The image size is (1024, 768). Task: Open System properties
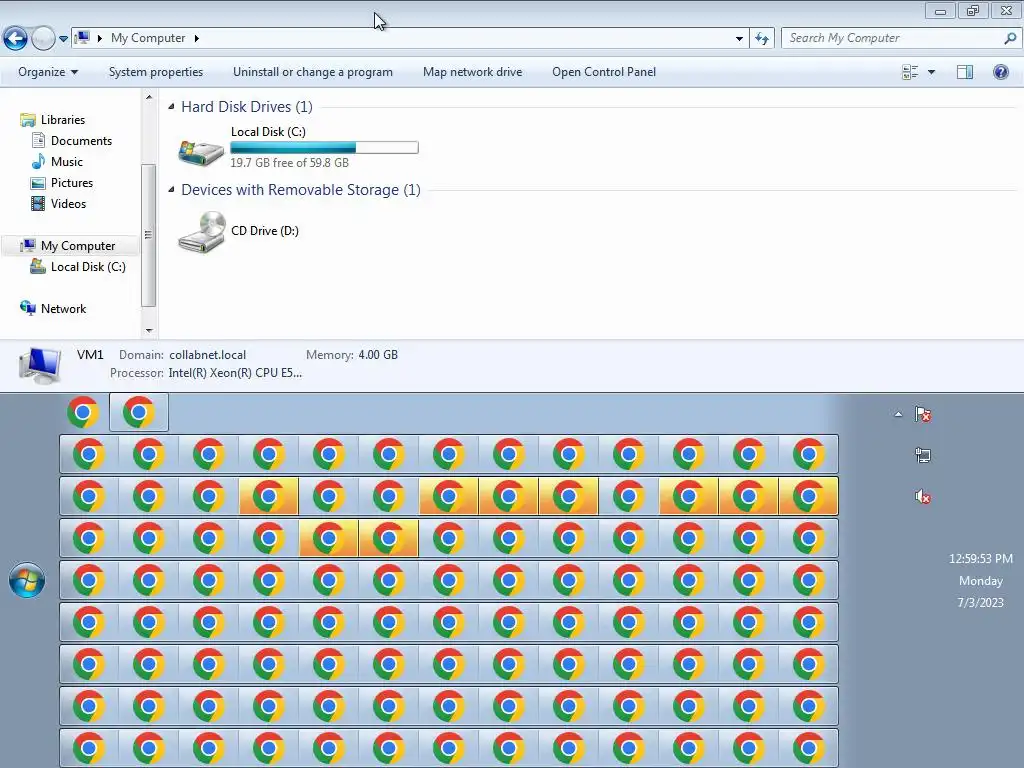pyautogui.click(x=155, y=72)
